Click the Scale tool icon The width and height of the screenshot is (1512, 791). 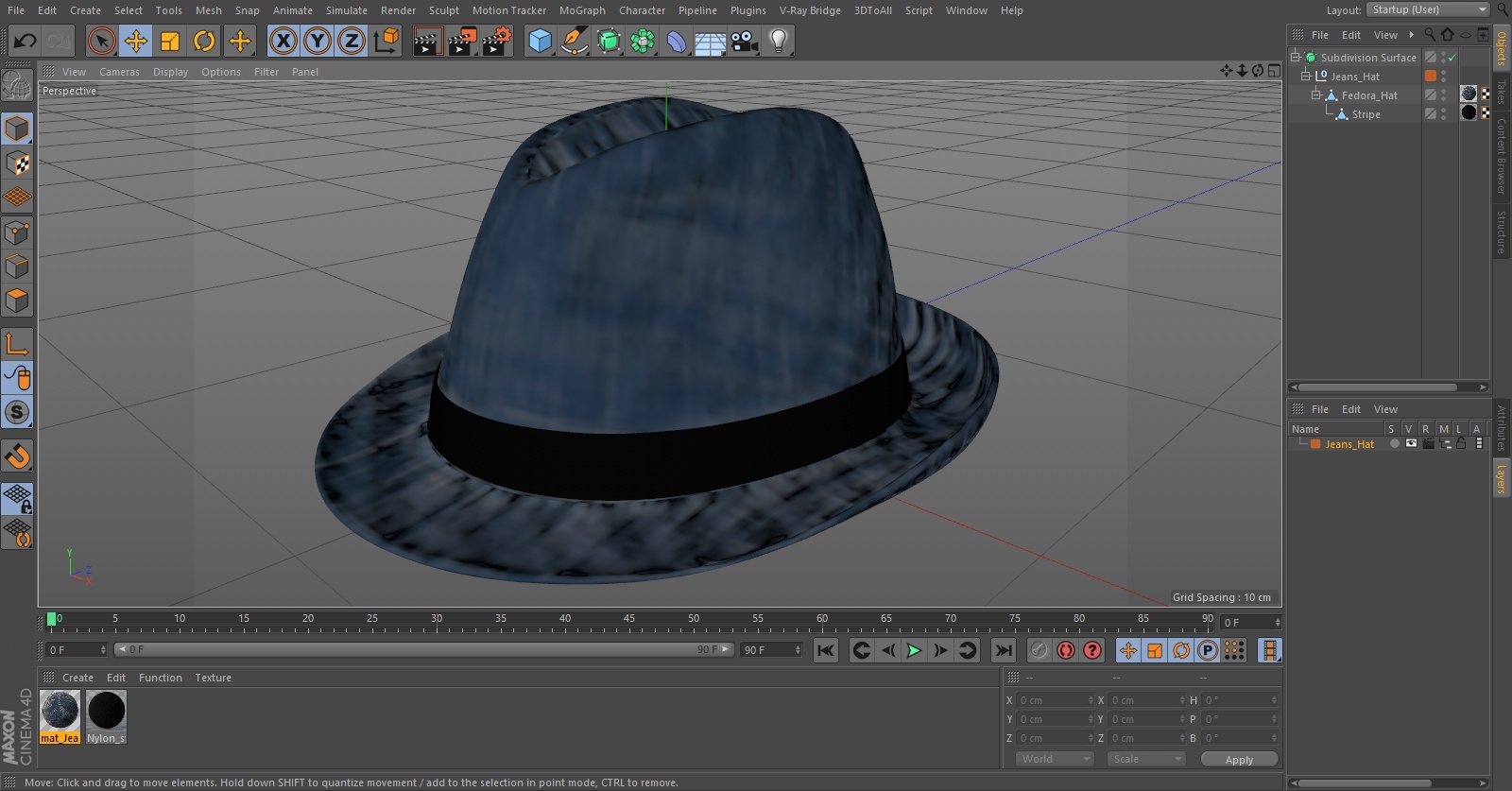[170, 41]
